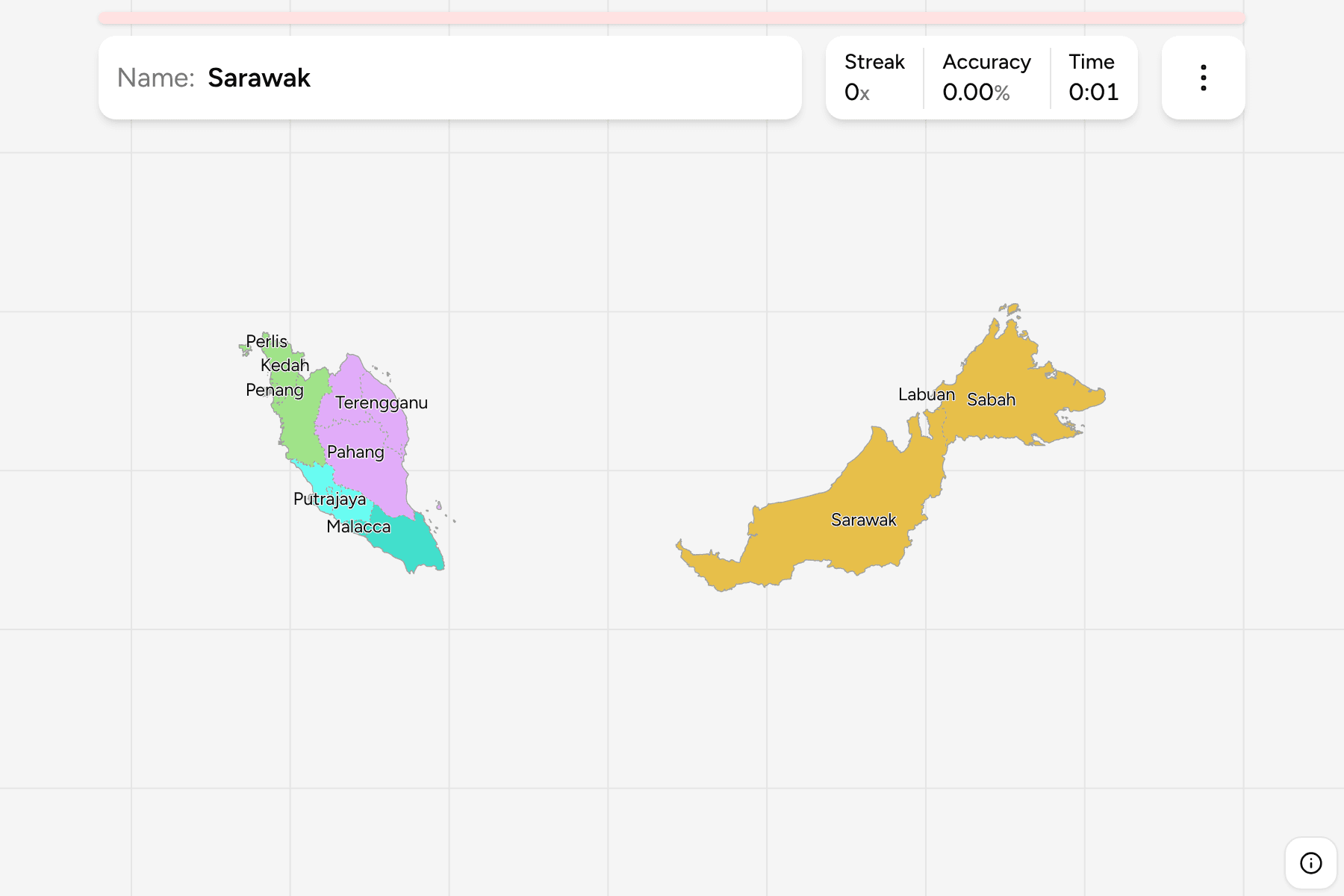This screenshot has width=1344, height=896.
Task: Click the Streak counter
Action: pos(874,78)
